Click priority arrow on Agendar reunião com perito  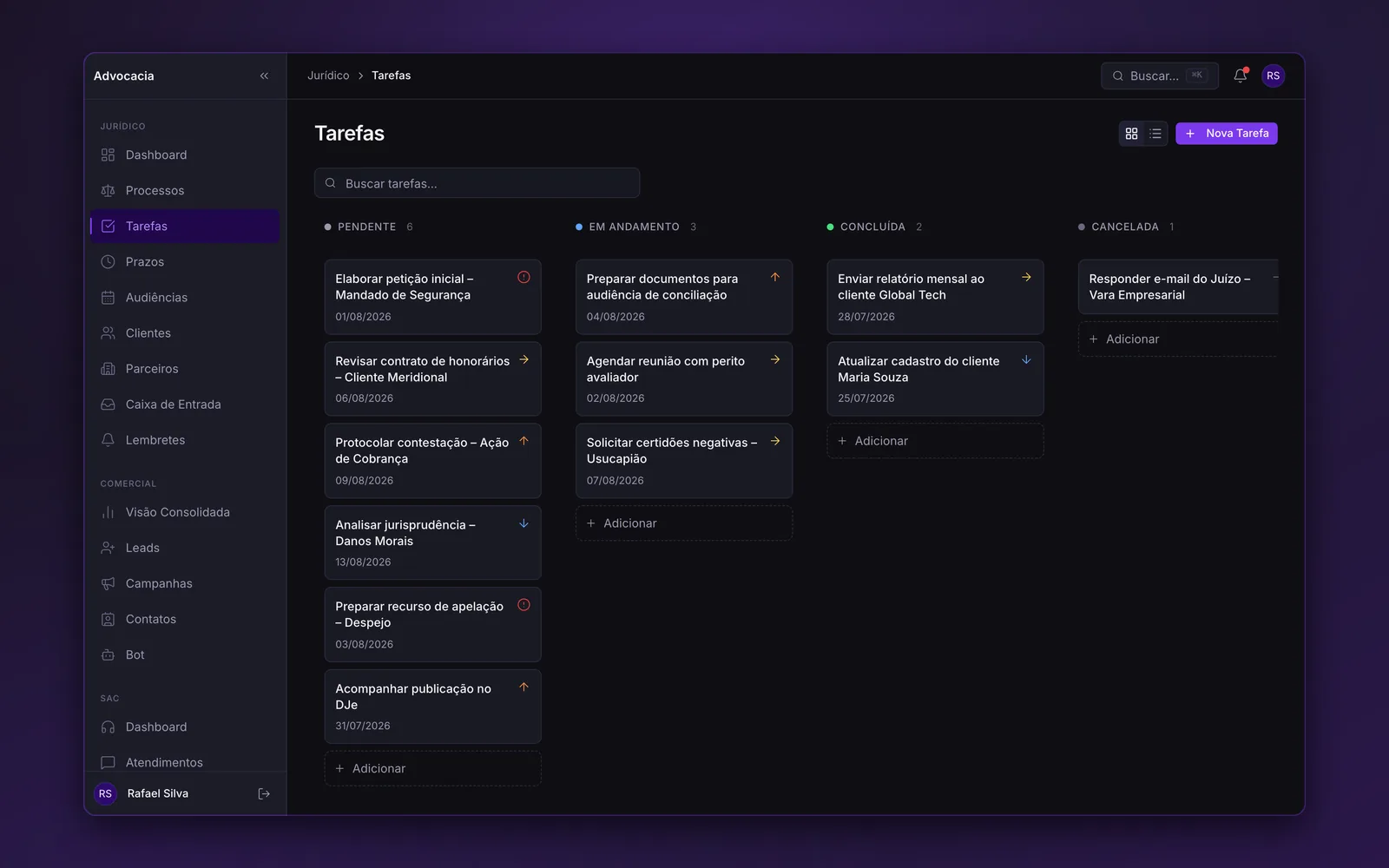coord(775,359)
